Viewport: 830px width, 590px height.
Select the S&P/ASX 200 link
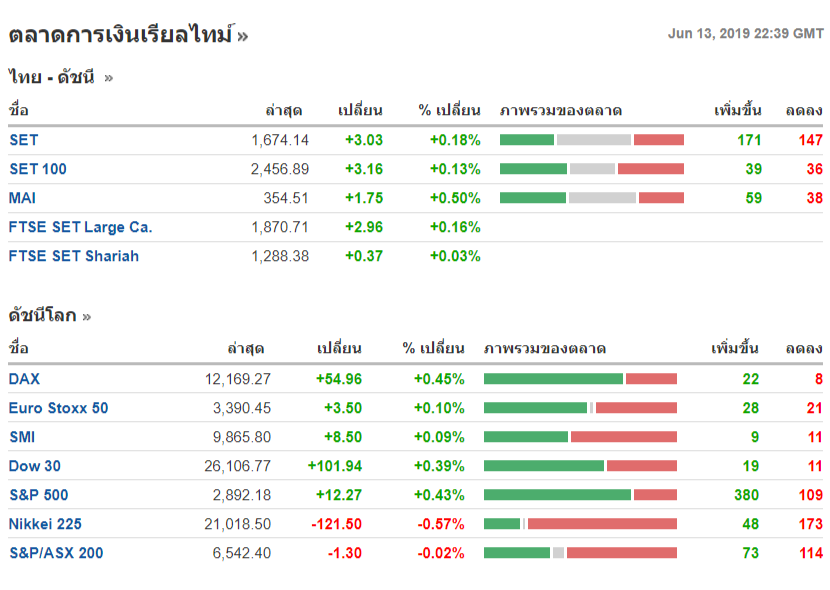[x=56, y=553]
